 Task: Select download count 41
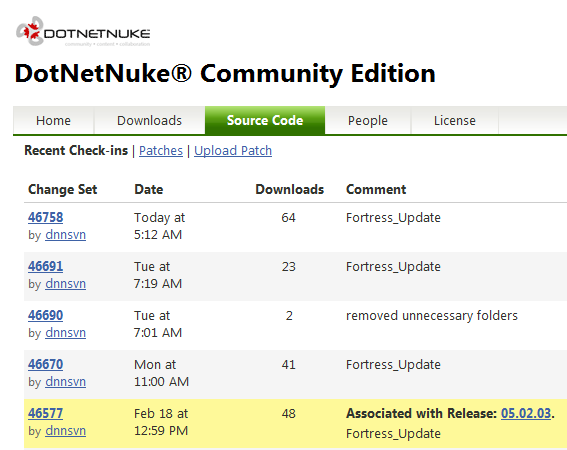click(289, 365)
